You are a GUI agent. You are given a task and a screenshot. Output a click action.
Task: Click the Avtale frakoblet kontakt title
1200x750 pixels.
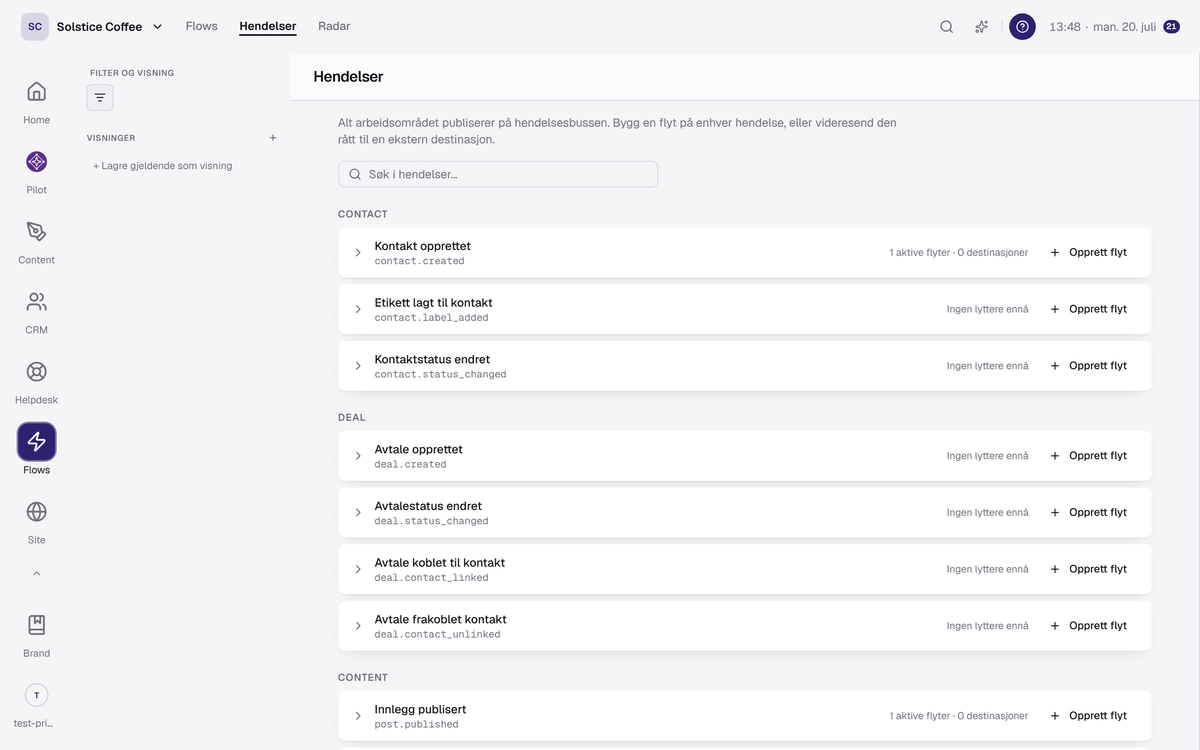441,620
